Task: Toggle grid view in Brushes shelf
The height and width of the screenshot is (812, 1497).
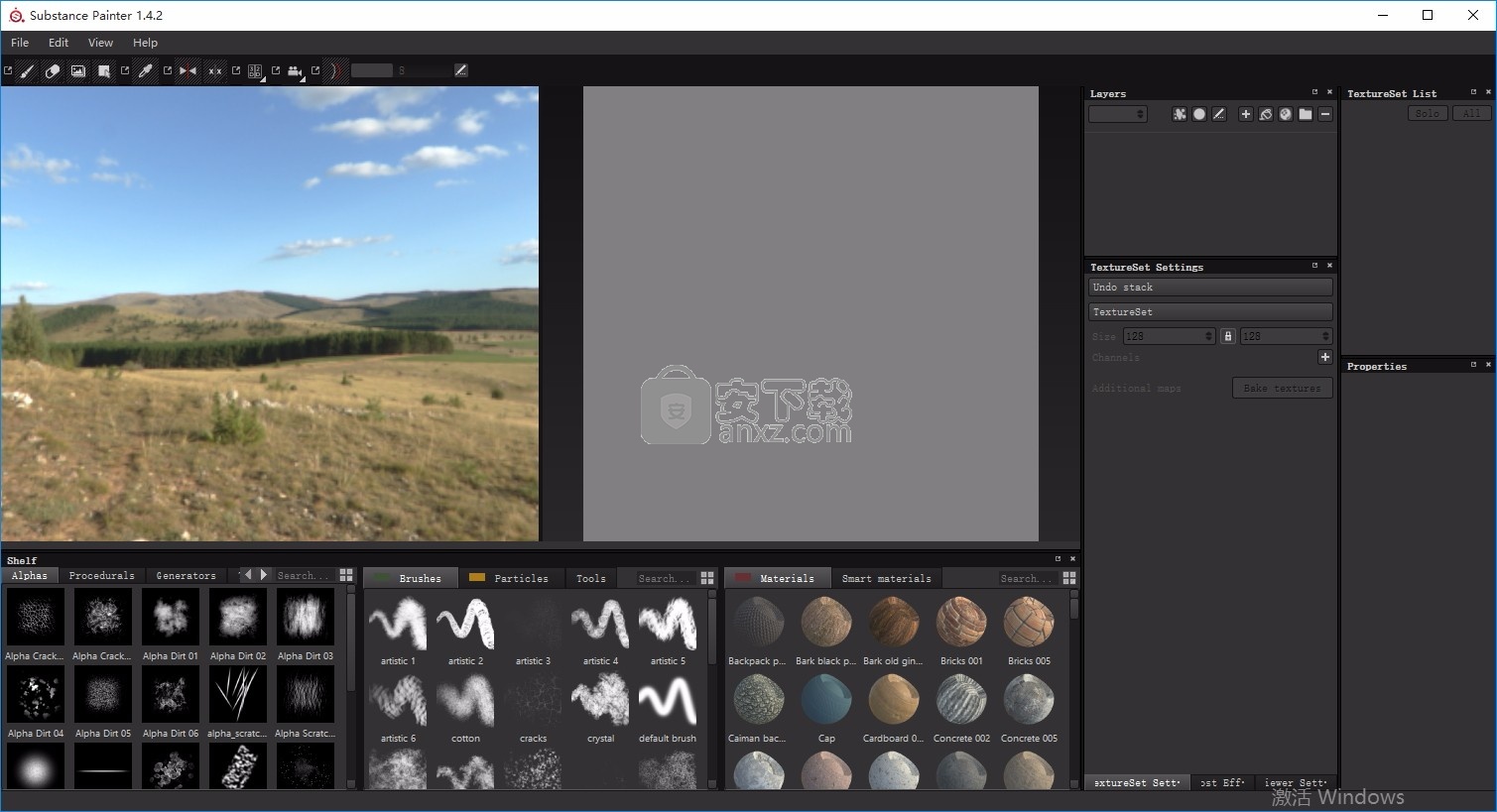Action: coord(707,578)
